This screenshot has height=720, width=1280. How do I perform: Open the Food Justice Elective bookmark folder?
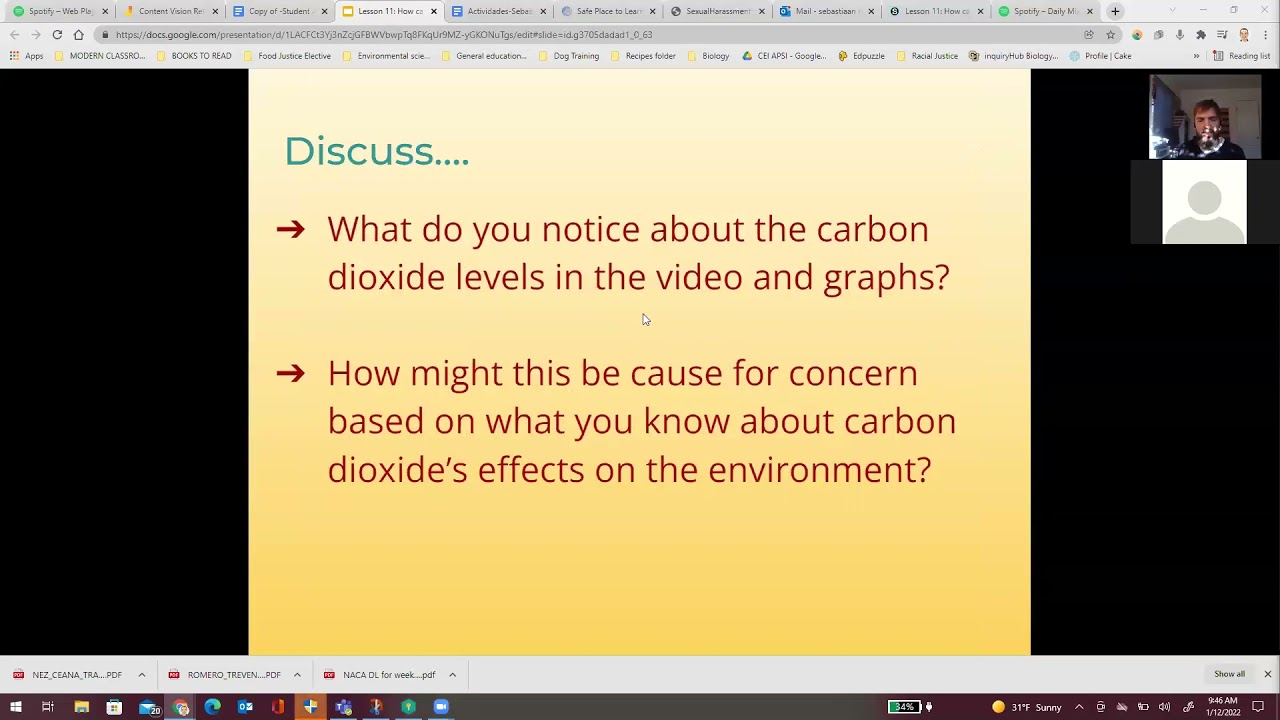[286, 56]
